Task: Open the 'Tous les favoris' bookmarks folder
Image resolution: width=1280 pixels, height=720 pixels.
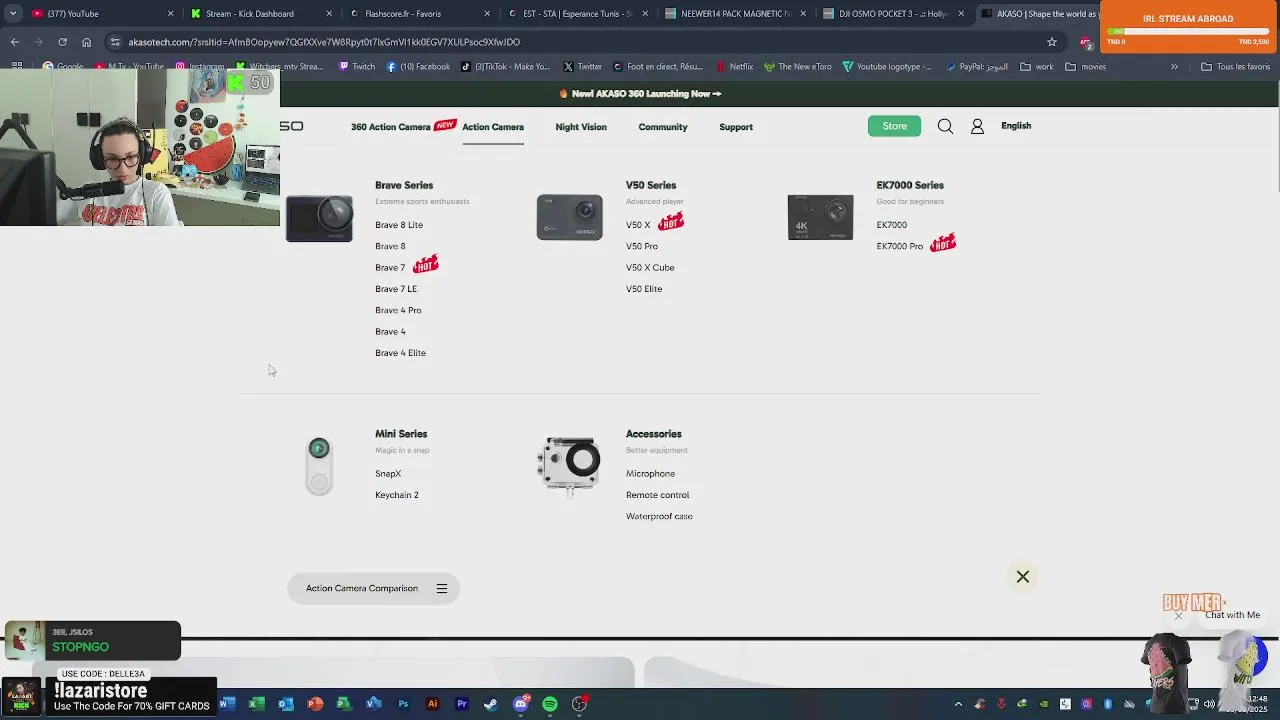Action: click(1236, 67)
